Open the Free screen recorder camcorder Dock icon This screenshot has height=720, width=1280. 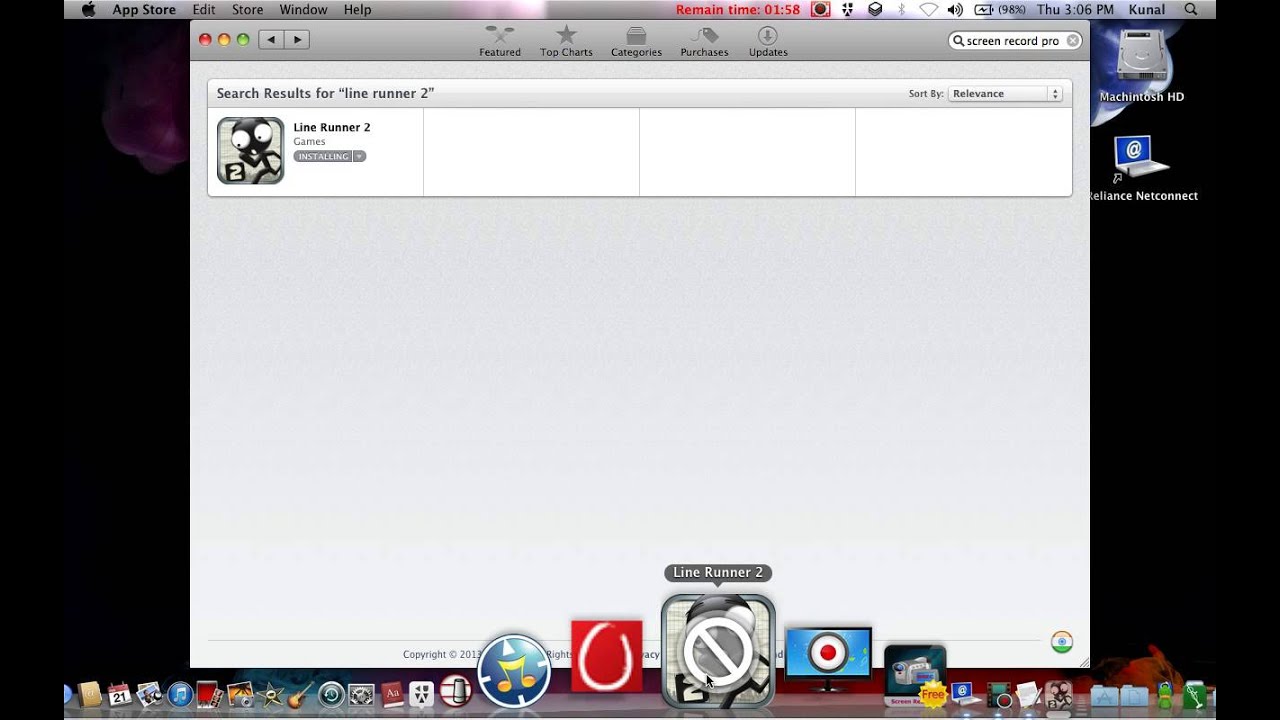(x=915, y=676)
